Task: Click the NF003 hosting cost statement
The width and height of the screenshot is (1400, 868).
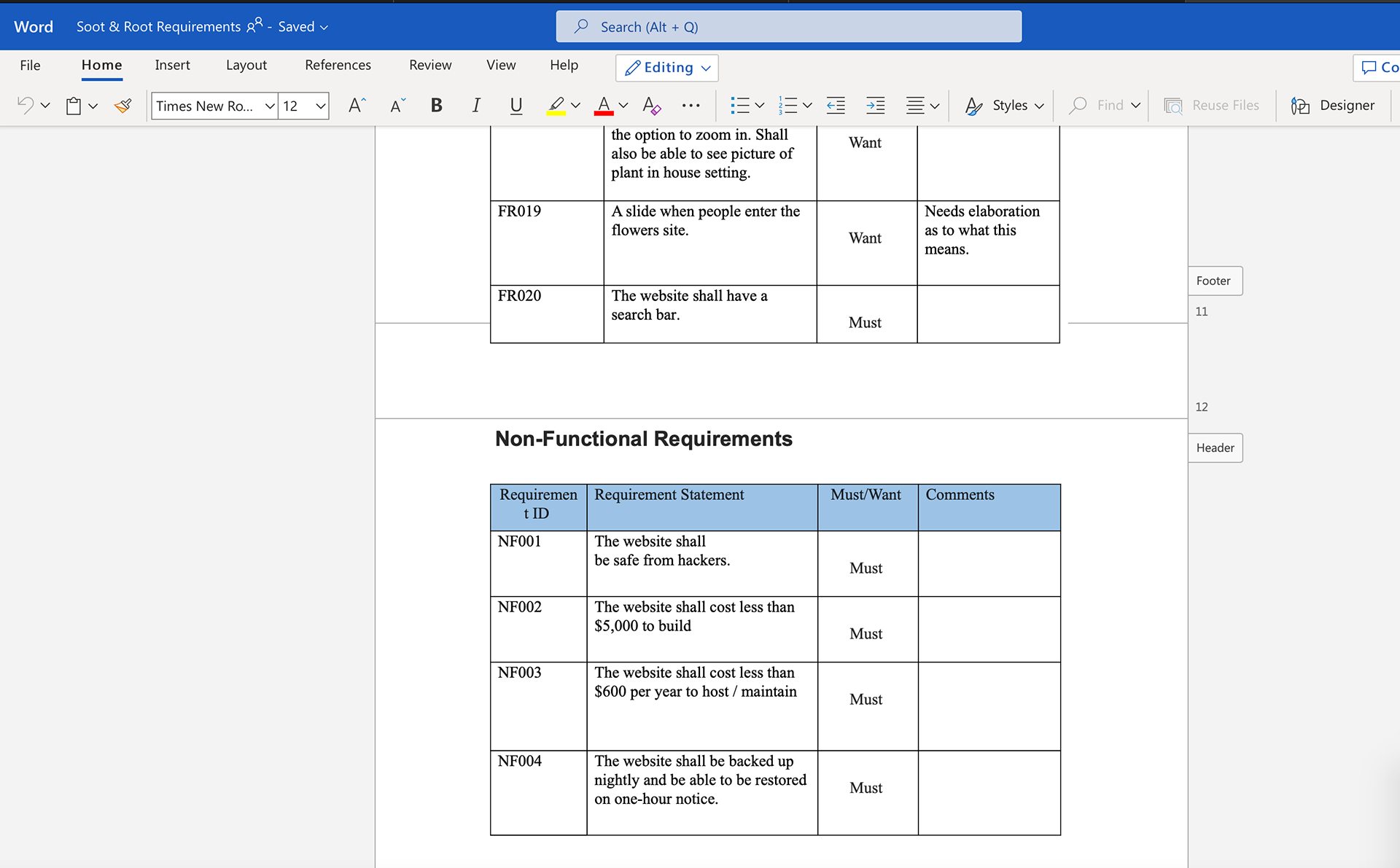Action: pos(701,706)
